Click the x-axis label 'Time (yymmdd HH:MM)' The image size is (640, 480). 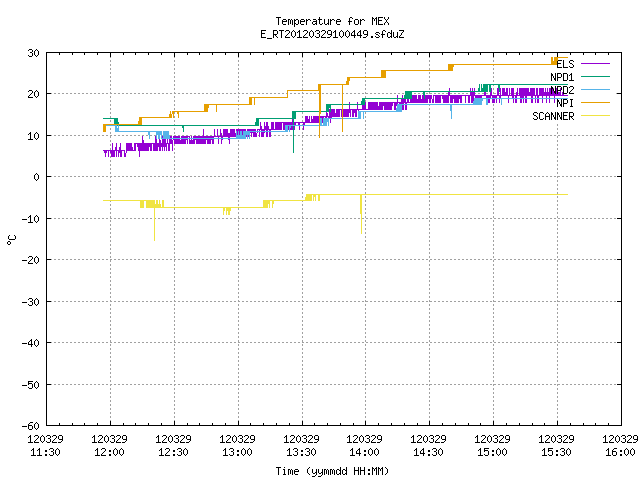[332, 471]
